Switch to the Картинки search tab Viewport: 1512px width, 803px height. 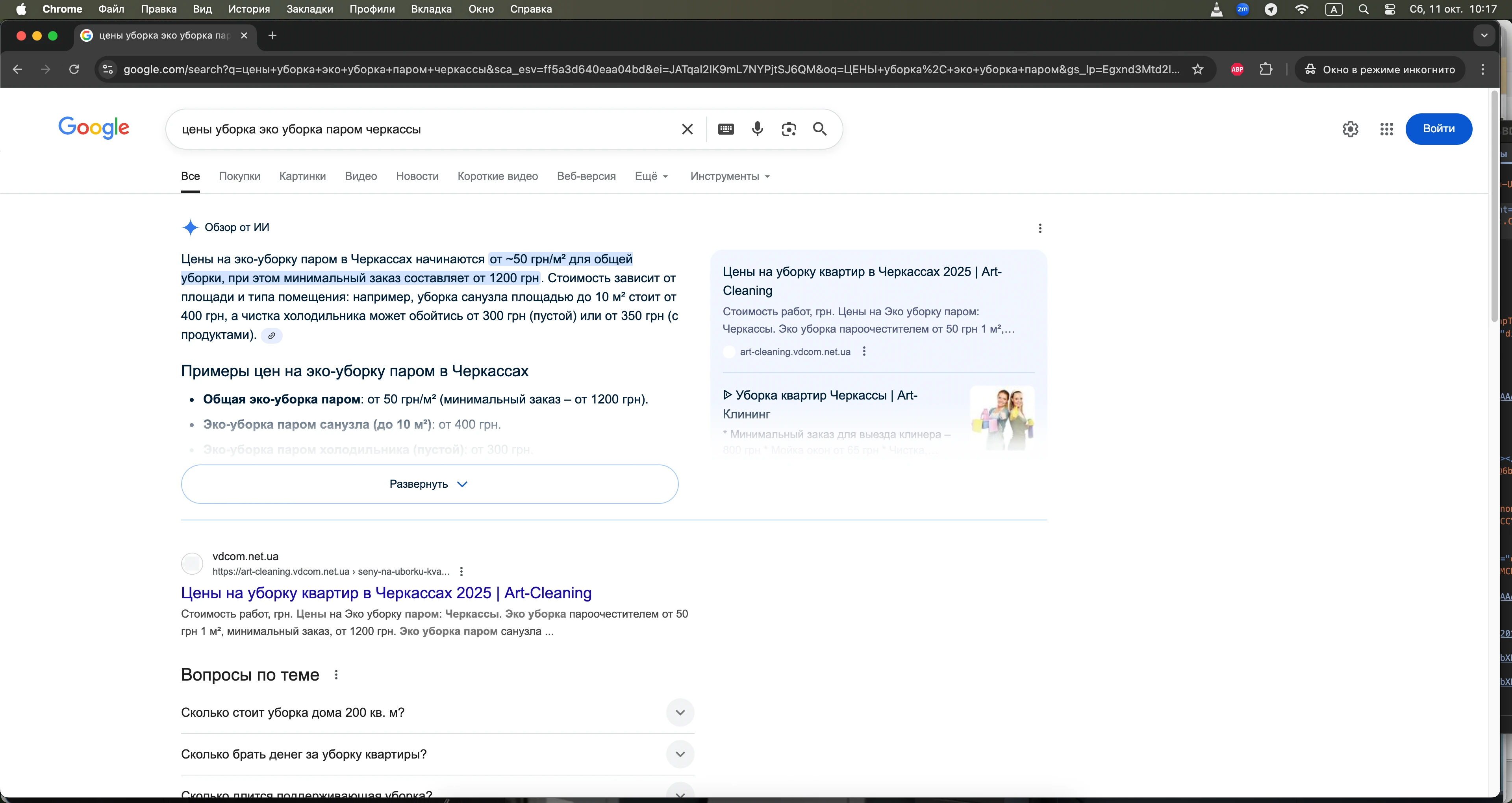[x=302, y=176]
